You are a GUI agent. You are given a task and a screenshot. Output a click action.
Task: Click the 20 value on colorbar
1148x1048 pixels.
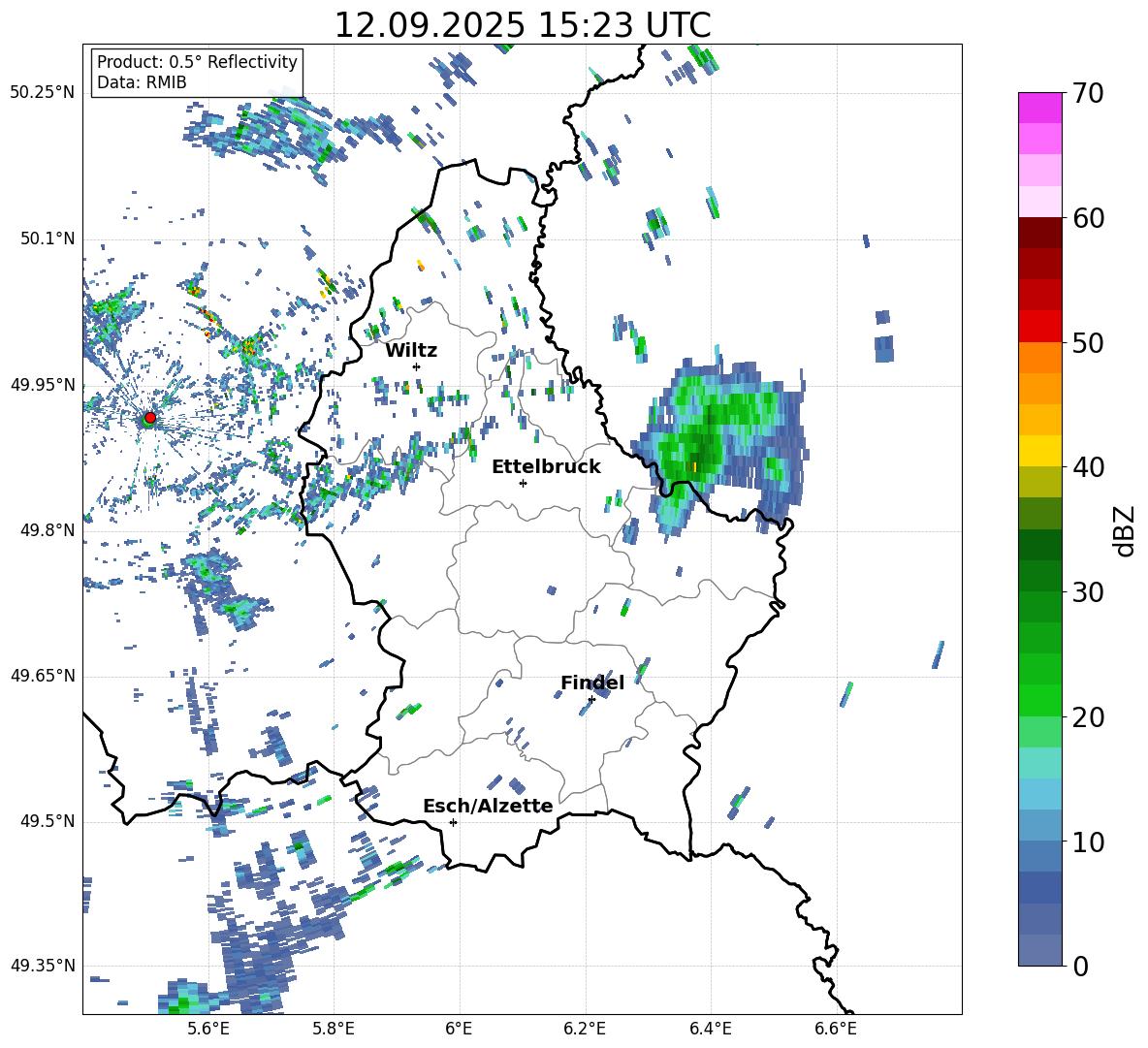click(x=1087, y=717)
